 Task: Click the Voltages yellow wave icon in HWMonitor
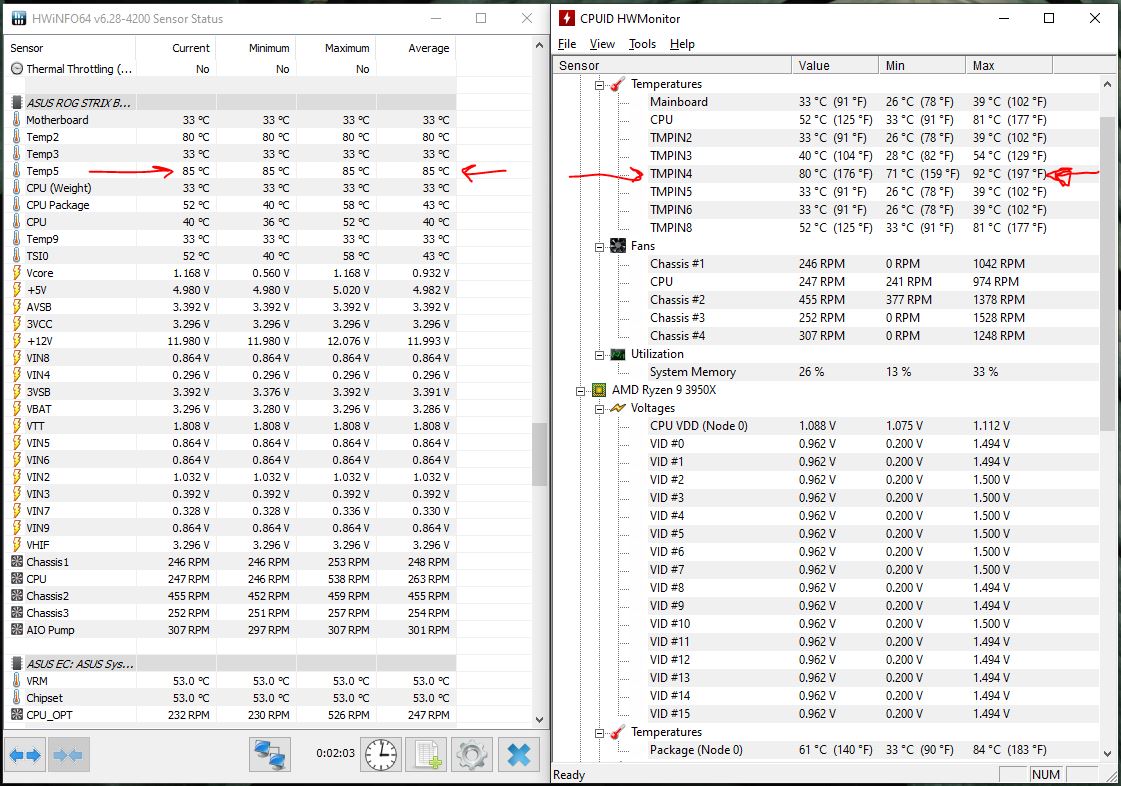[x=618, y=408]
